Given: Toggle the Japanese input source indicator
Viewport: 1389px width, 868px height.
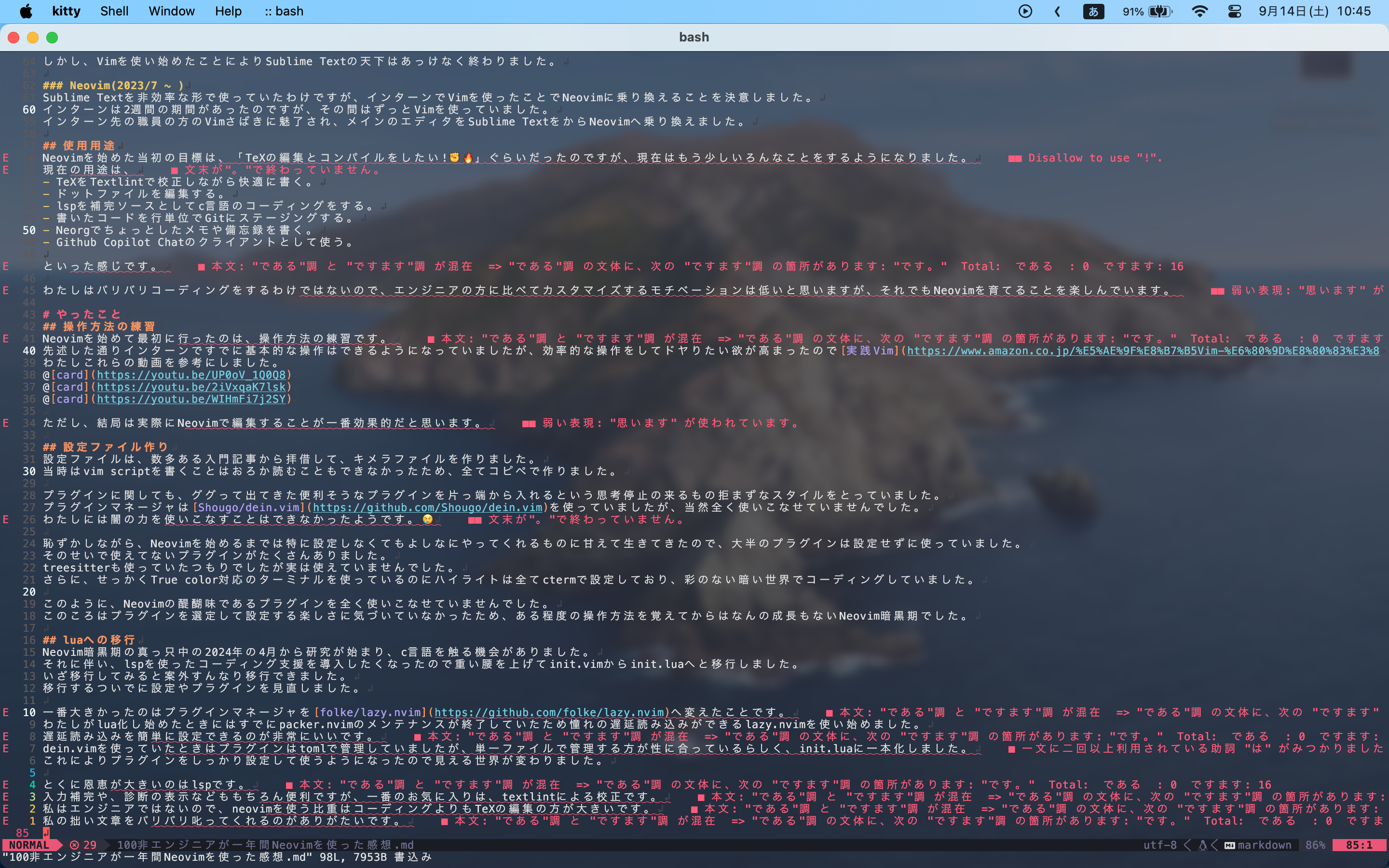Looking at the screenshot, I should point(1093,11).
